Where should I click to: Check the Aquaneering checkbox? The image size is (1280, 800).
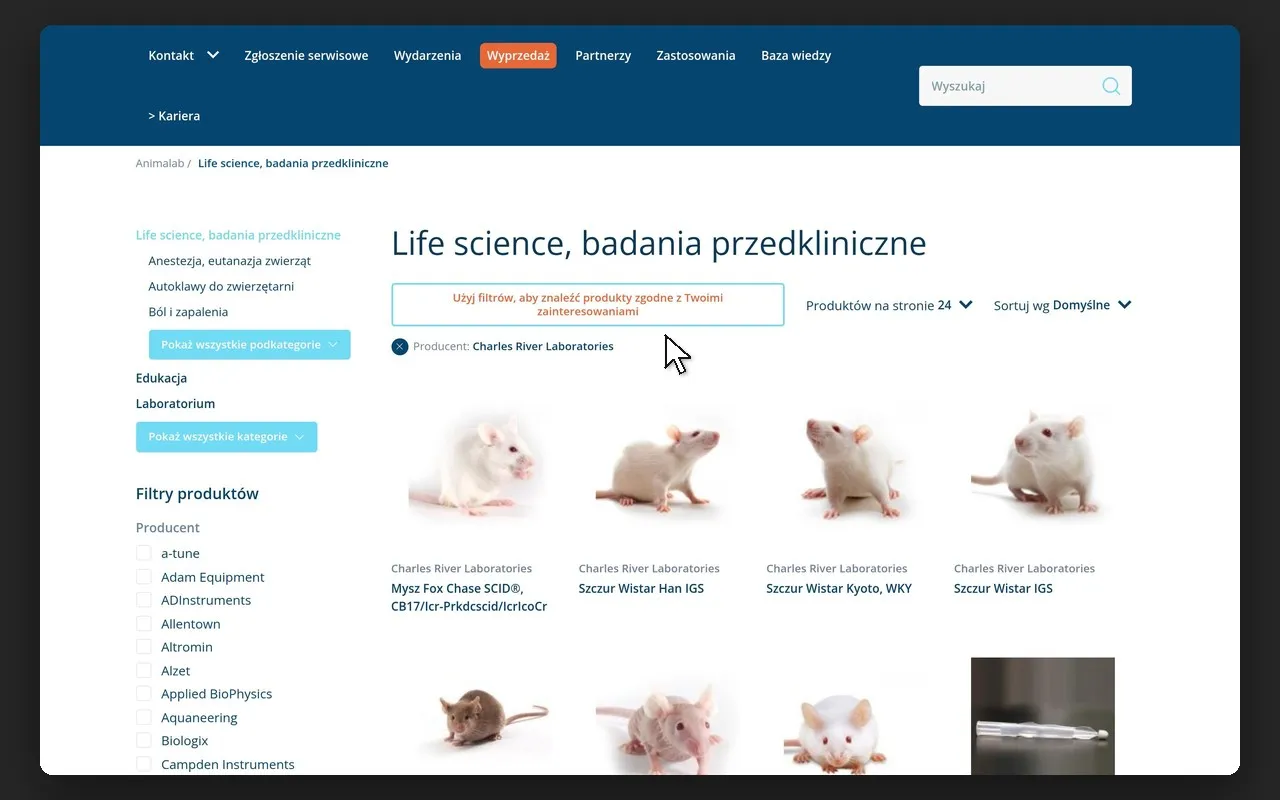144,718
